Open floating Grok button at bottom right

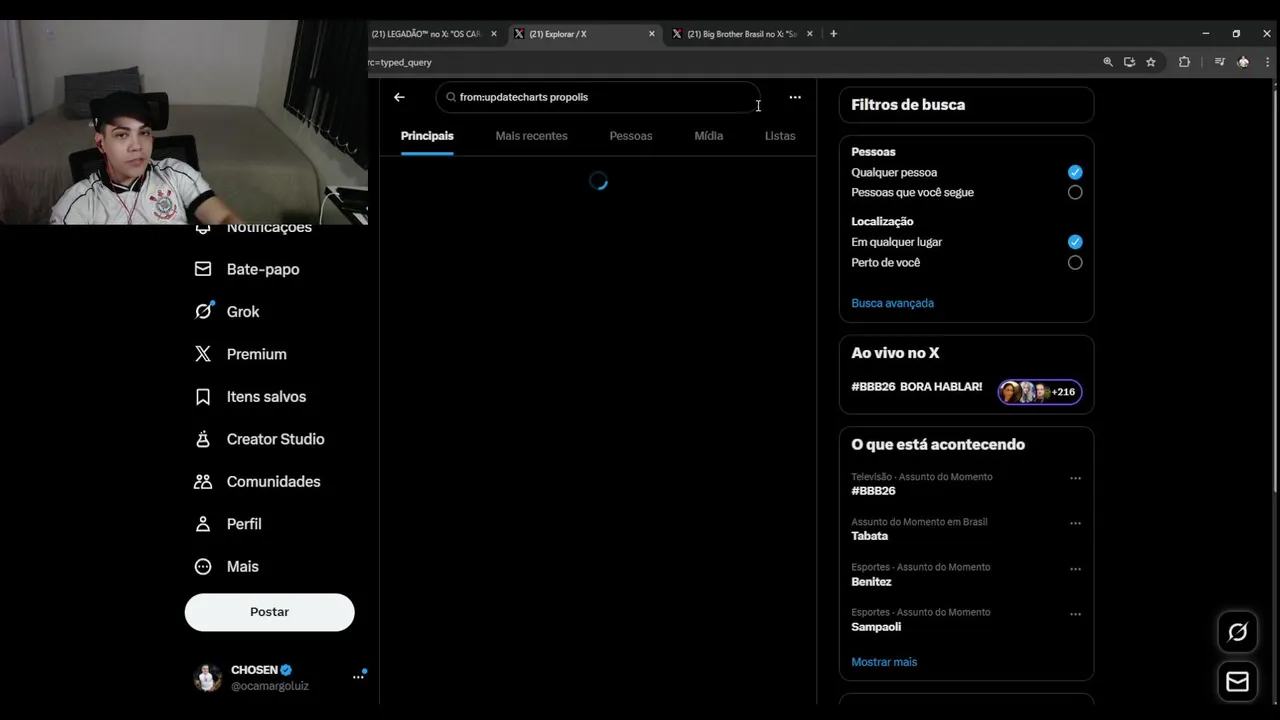click(x=1238, y=632)
